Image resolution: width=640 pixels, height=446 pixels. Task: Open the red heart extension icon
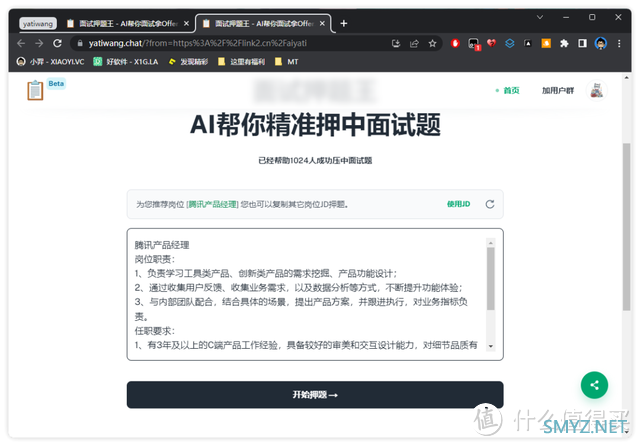491,43
